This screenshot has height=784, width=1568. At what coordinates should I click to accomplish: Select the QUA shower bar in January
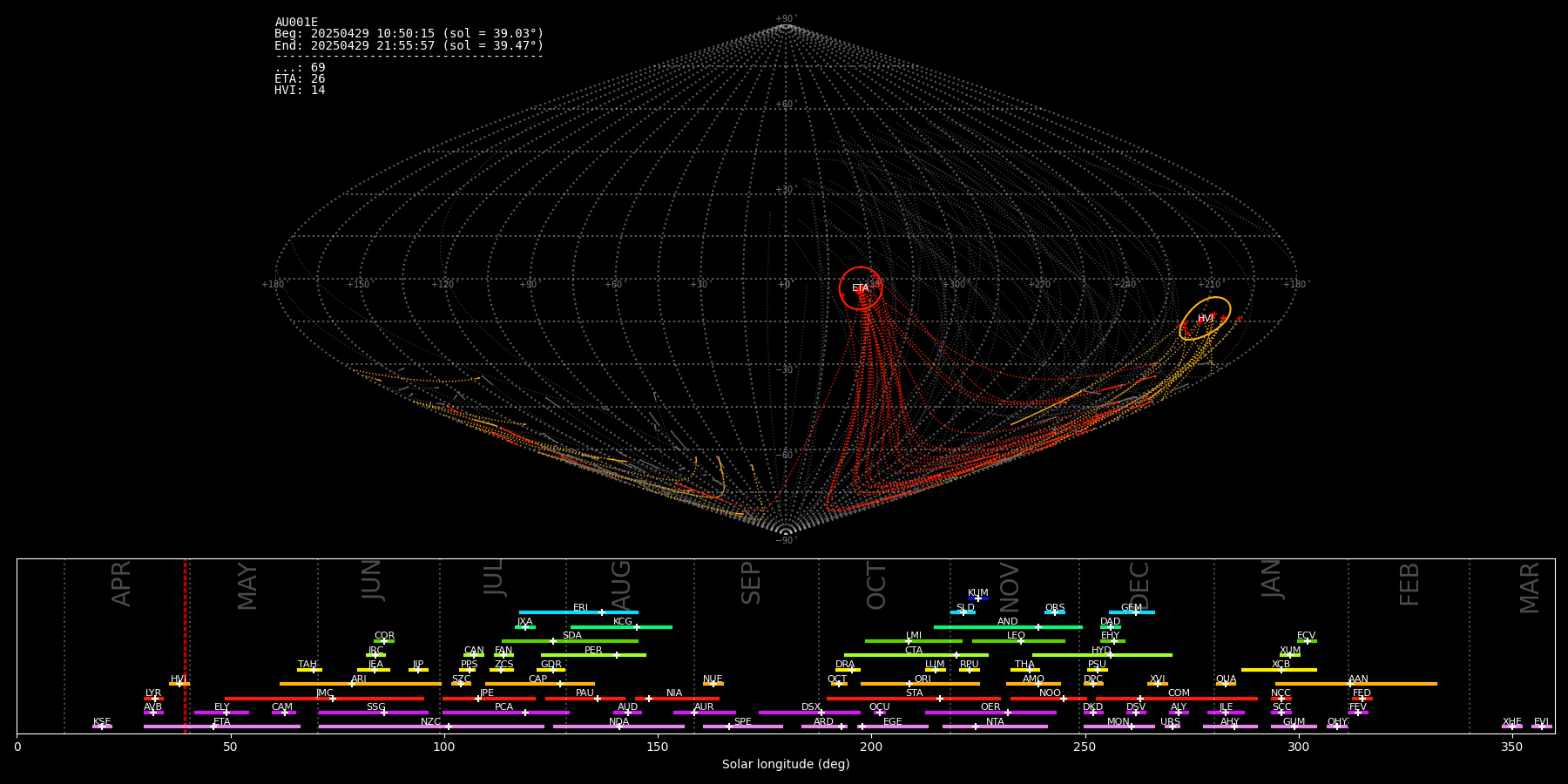(x=1226, y=684)
